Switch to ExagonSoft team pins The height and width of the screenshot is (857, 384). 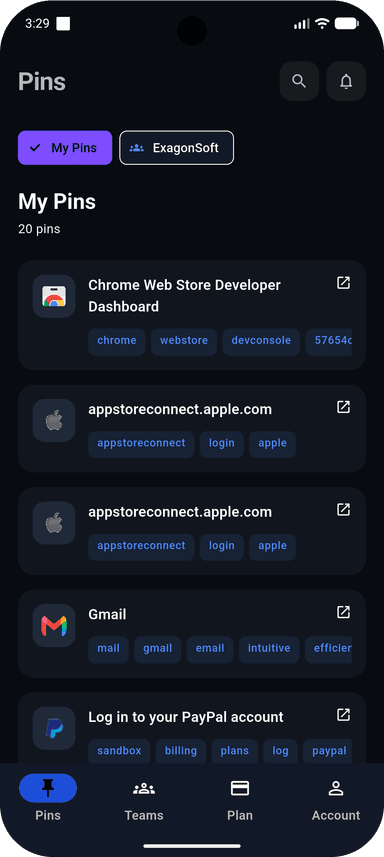tap(176, 148)
